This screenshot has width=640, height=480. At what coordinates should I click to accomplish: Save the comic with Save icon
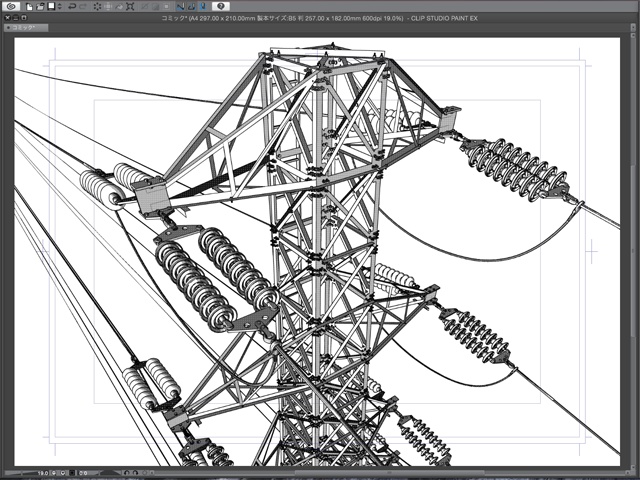click(51, 6)
